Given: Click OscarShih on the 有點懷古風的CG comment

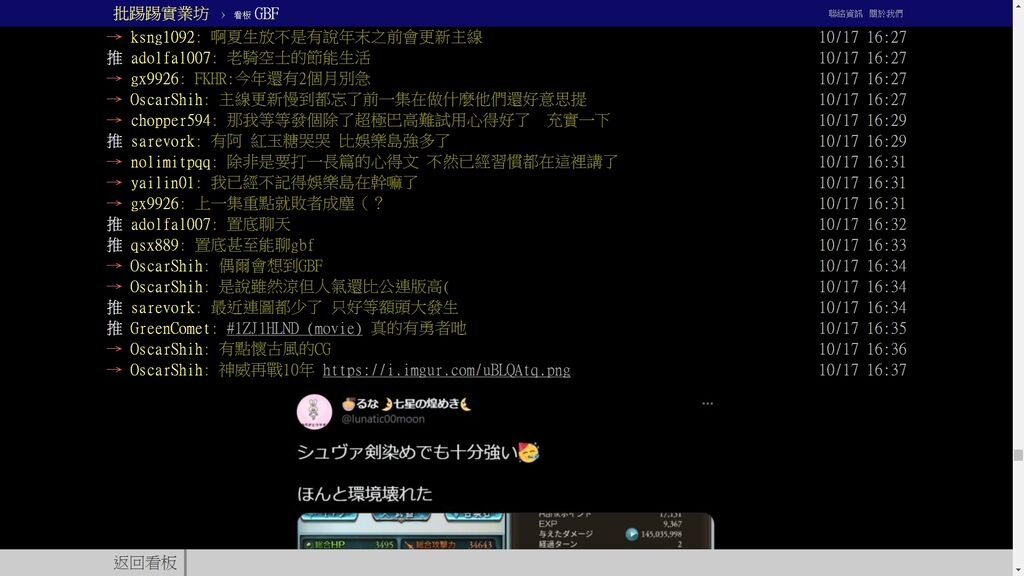Looking at the screenshot, I should 166,349.
